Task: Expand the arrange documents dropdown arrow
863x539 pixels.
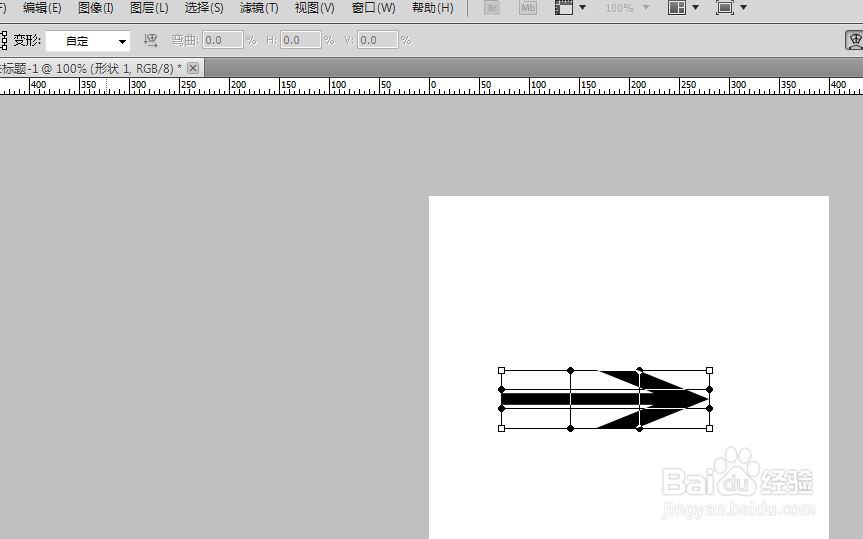Action: 695,8
